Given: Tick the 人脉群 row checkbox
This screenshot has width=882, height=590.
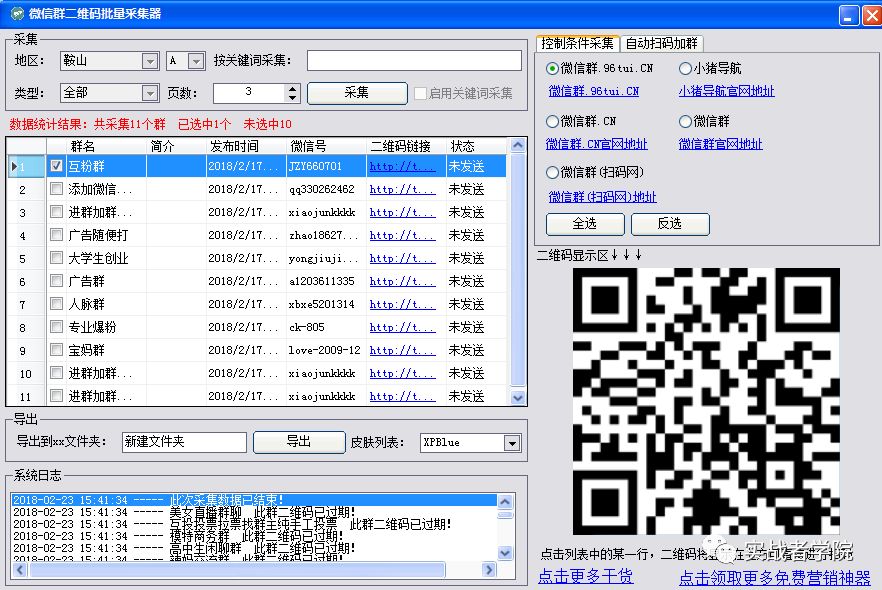Looking at the screenshot, I should (x=56, y=304).
